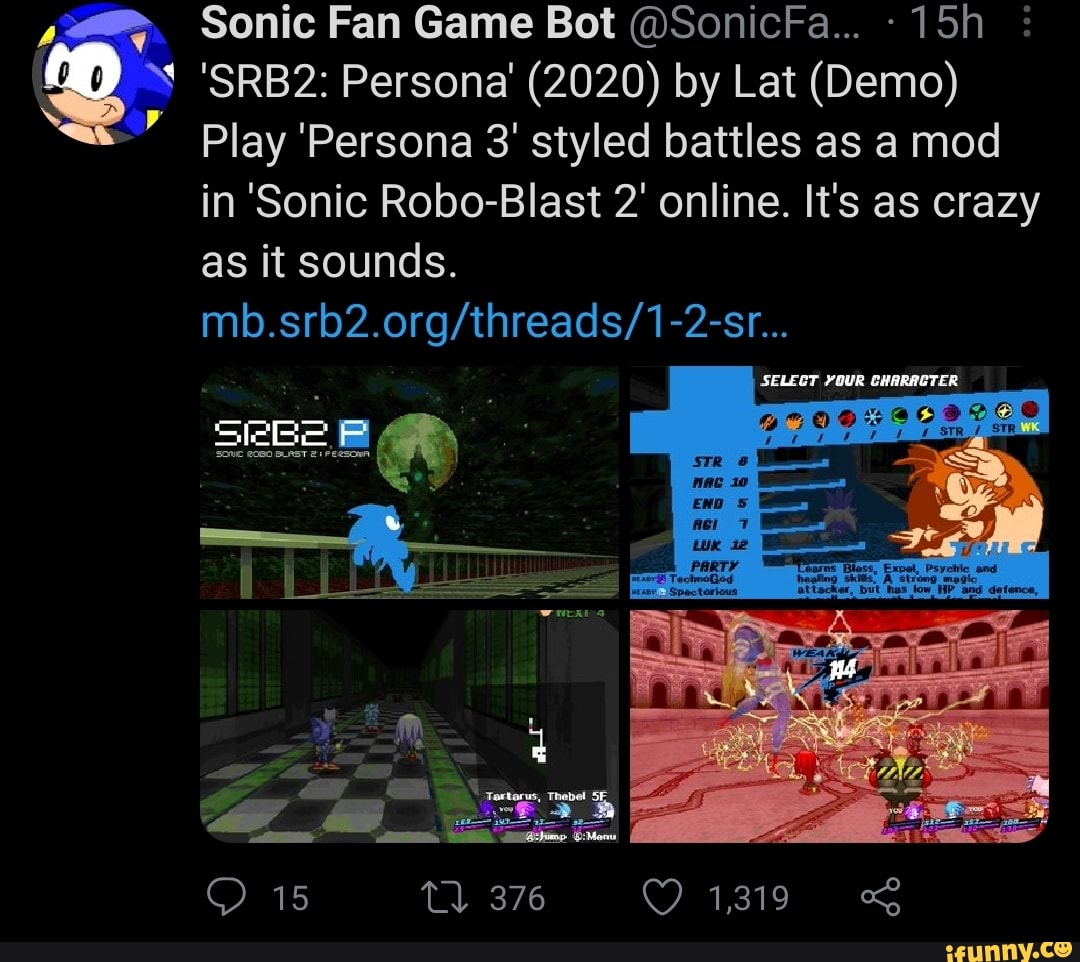Click the 15h timestamp
The height and width of the screenshot is (962, 1080).
(947, 22)
